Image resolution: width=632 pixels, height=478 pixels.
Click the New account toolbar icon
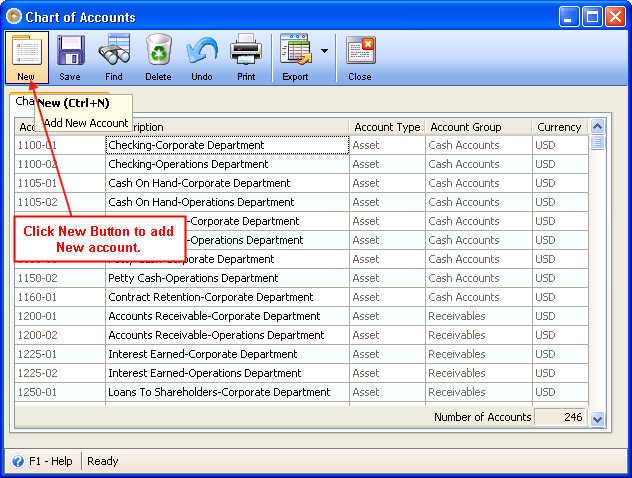point(26,50)
